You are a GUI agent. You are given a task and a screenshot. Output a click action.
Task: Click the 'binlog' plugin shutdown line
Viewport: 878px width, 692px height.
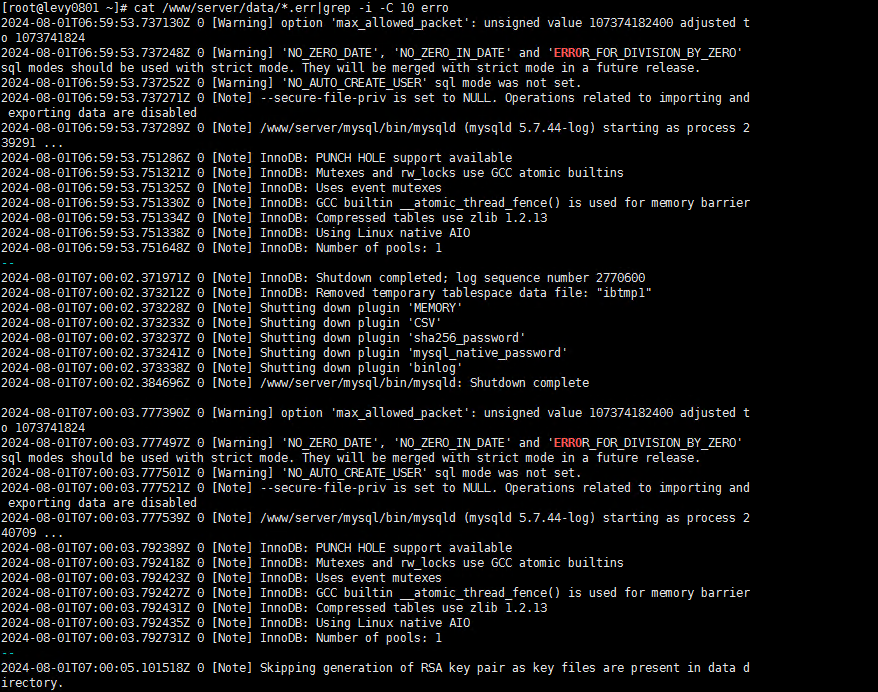(232, 368)
